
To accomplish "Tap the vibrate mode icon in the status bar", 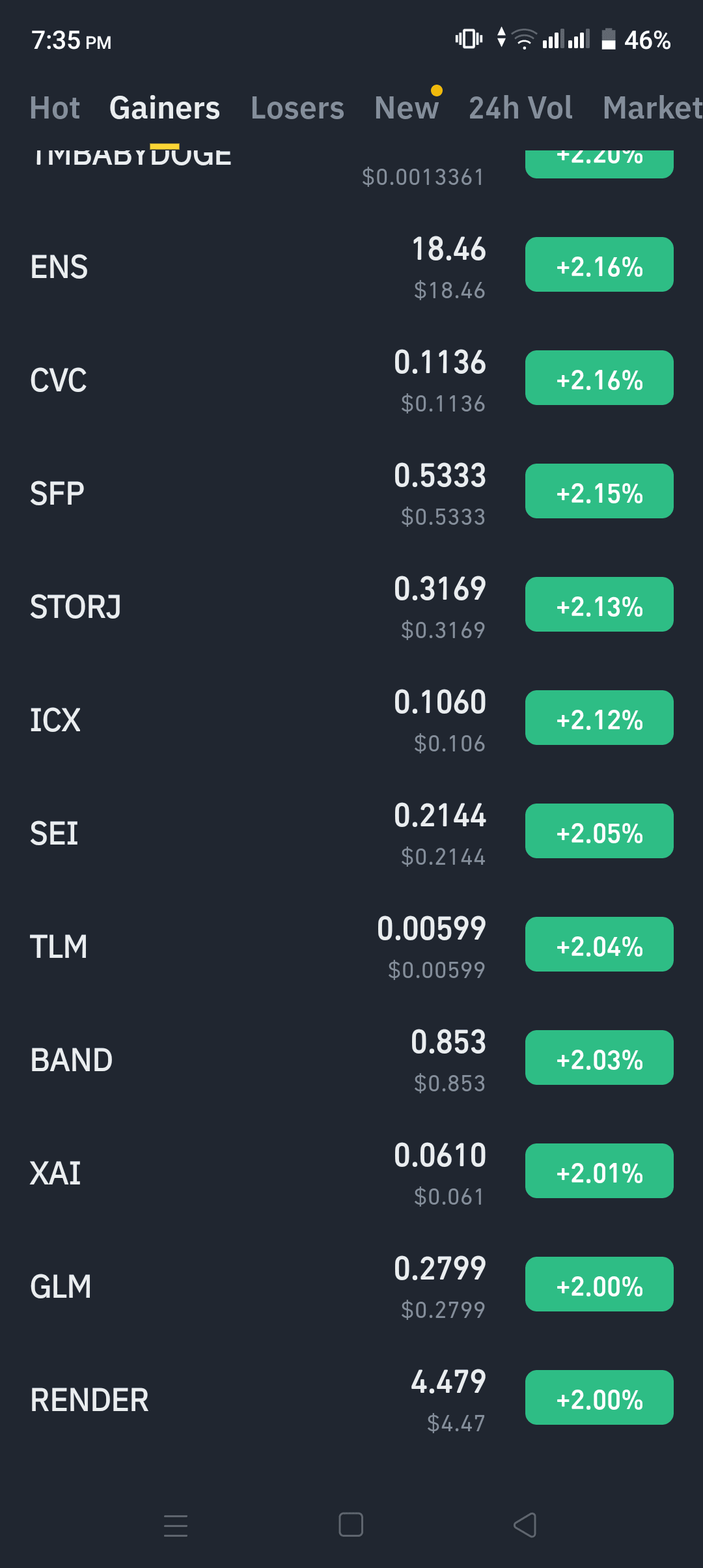I will (x=469, y=39).
